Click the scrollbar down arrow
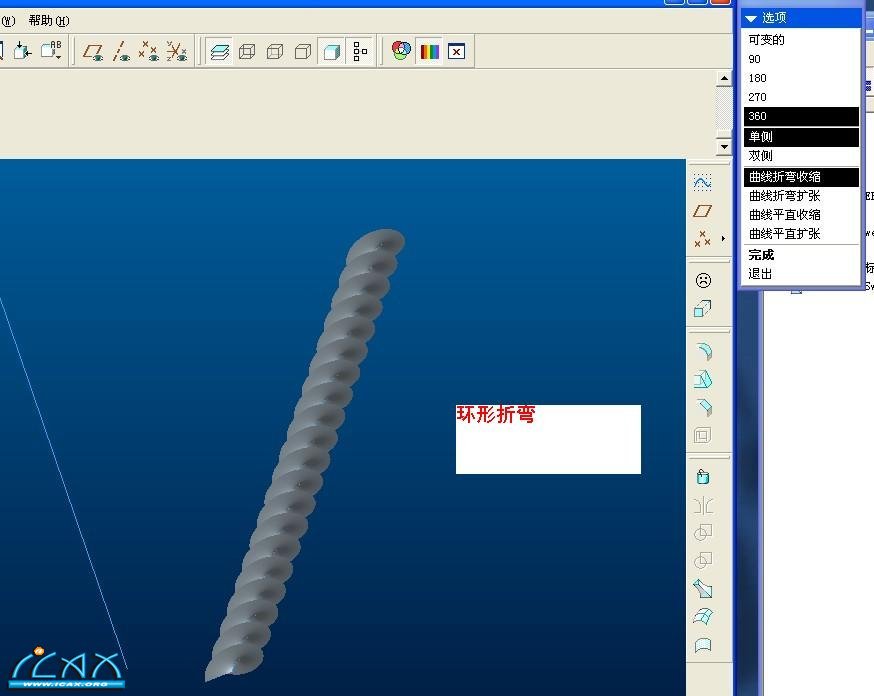The width and height of the screenshot is (874, 696). coord(724,147)
